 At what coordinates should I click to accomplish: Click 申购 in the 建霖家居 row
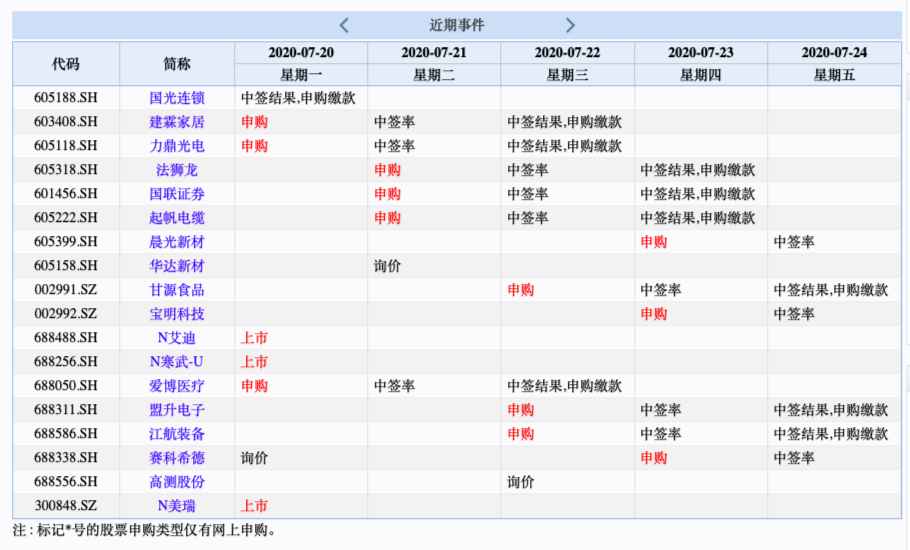click(254, 122)
